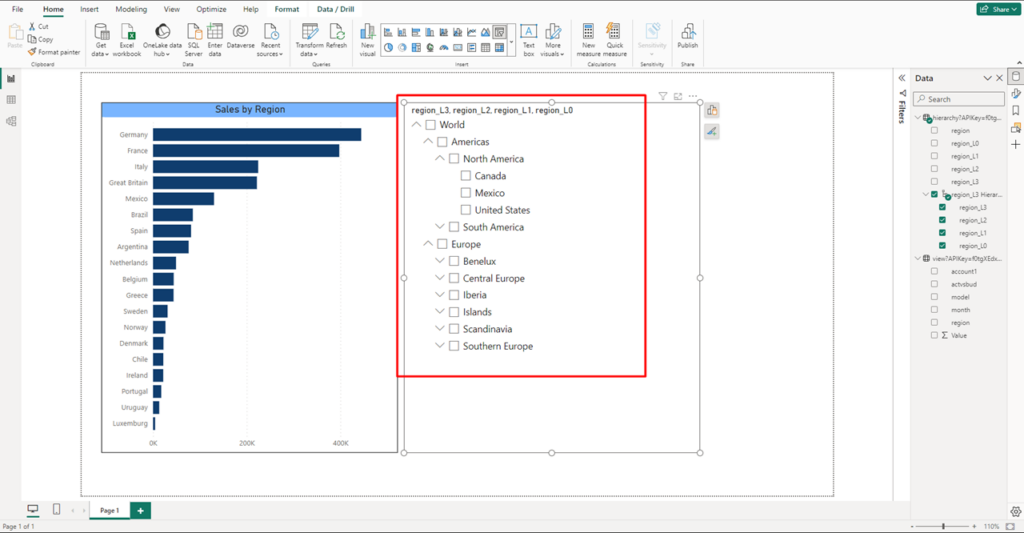Open the Format ribbon tab
This screenshot has width=1024, height=533.
click(287, 9)
